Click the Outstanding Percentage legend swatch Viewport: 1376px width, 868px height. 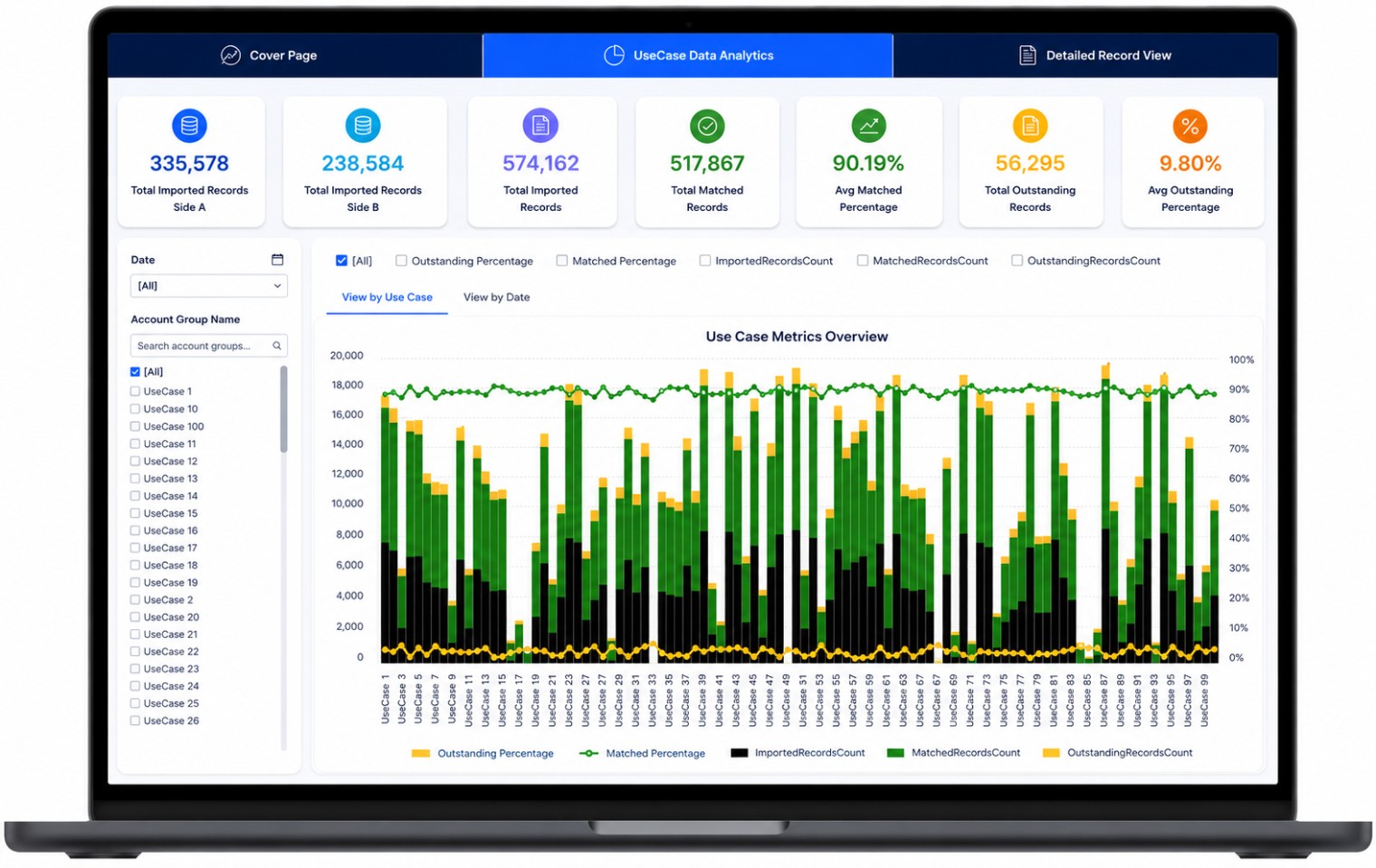point(421,753)
